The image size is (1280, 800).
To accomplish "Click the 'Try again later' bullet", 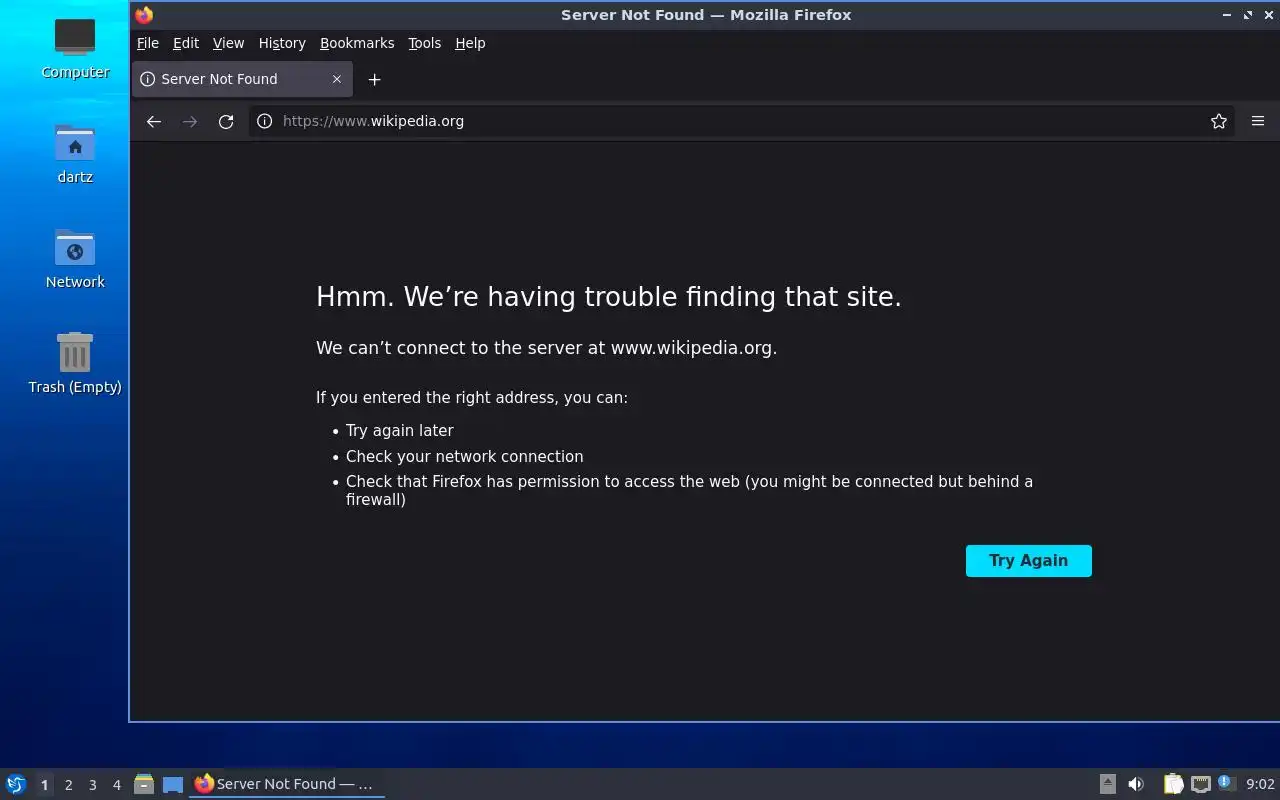I will point(399,431).
